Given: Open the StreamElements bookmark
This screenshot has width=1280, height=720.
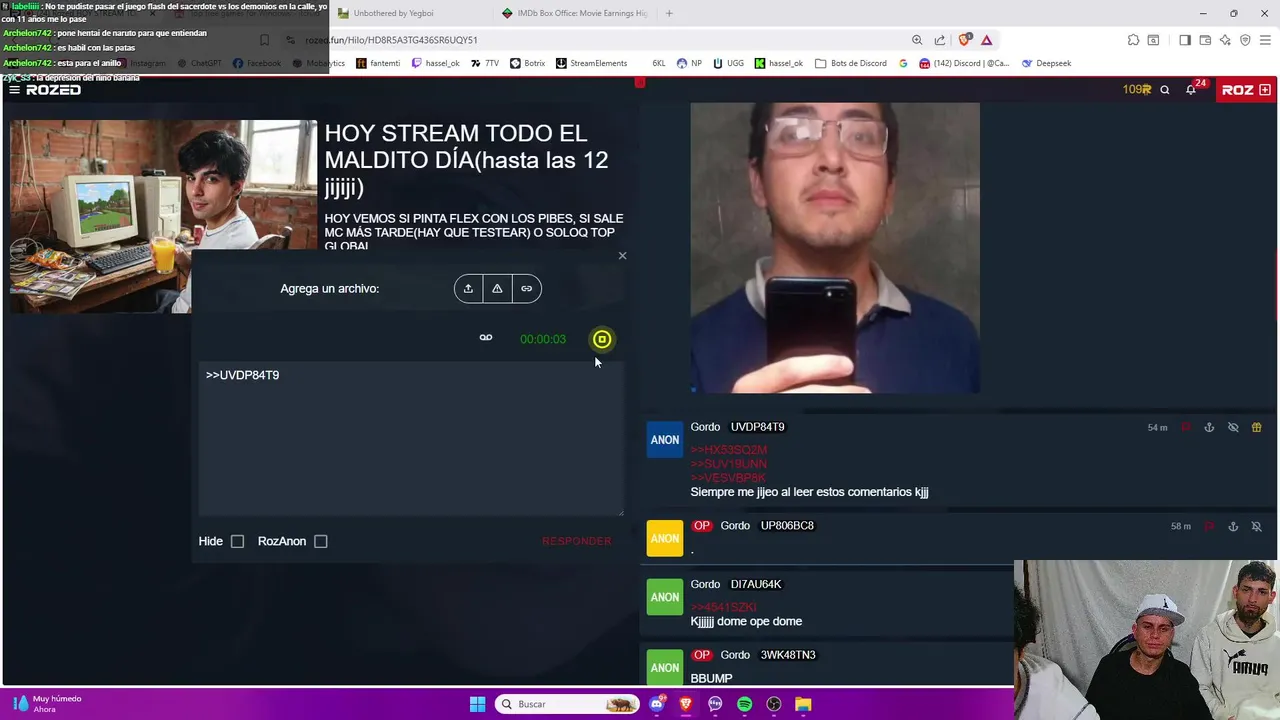Looking at the screenshot, I should coord(591,63).
